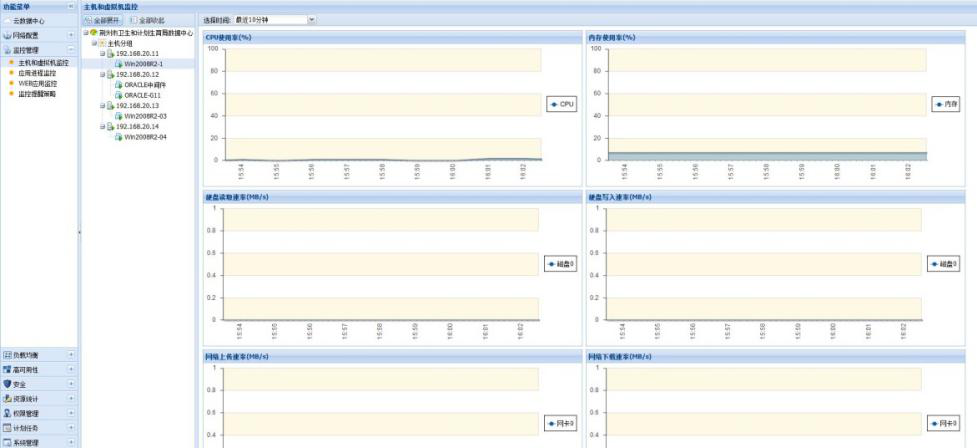Open 应用进程监控 menu item
The height and width of the screenshot is (448, 977).
(x=37, y=72)
